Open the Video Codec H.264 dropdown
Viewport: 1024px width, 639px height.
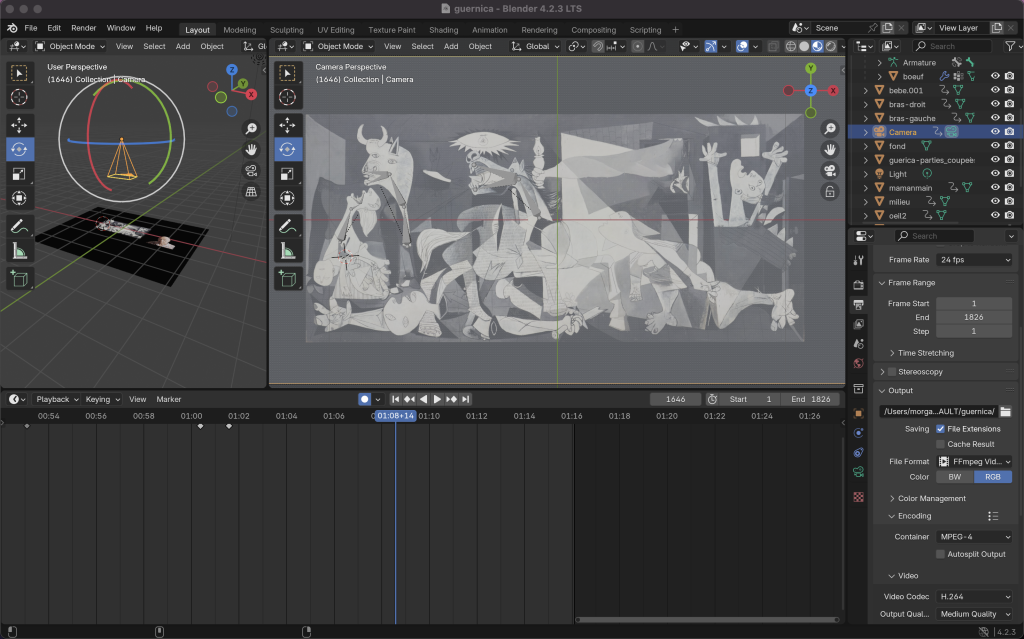click(x=974, y=597)
